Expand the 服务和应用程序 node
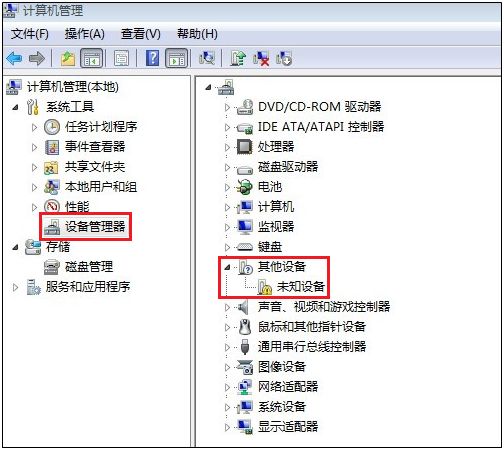The width and height of the screenshot is (504, 450). (x=15, y=287)
